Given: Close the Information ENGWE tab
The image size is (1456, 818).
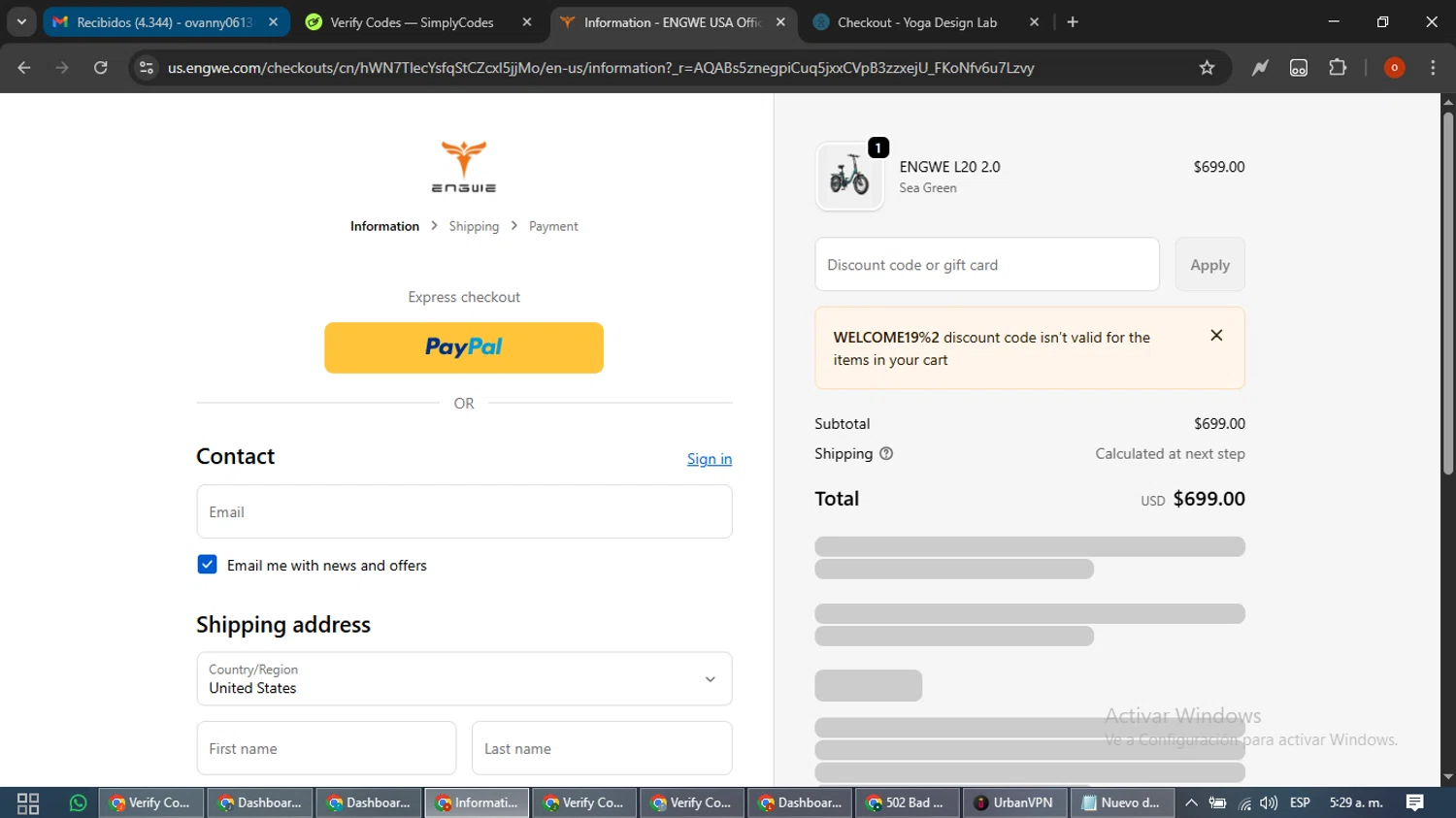Looking at the screenshot, I should point(780,22).
